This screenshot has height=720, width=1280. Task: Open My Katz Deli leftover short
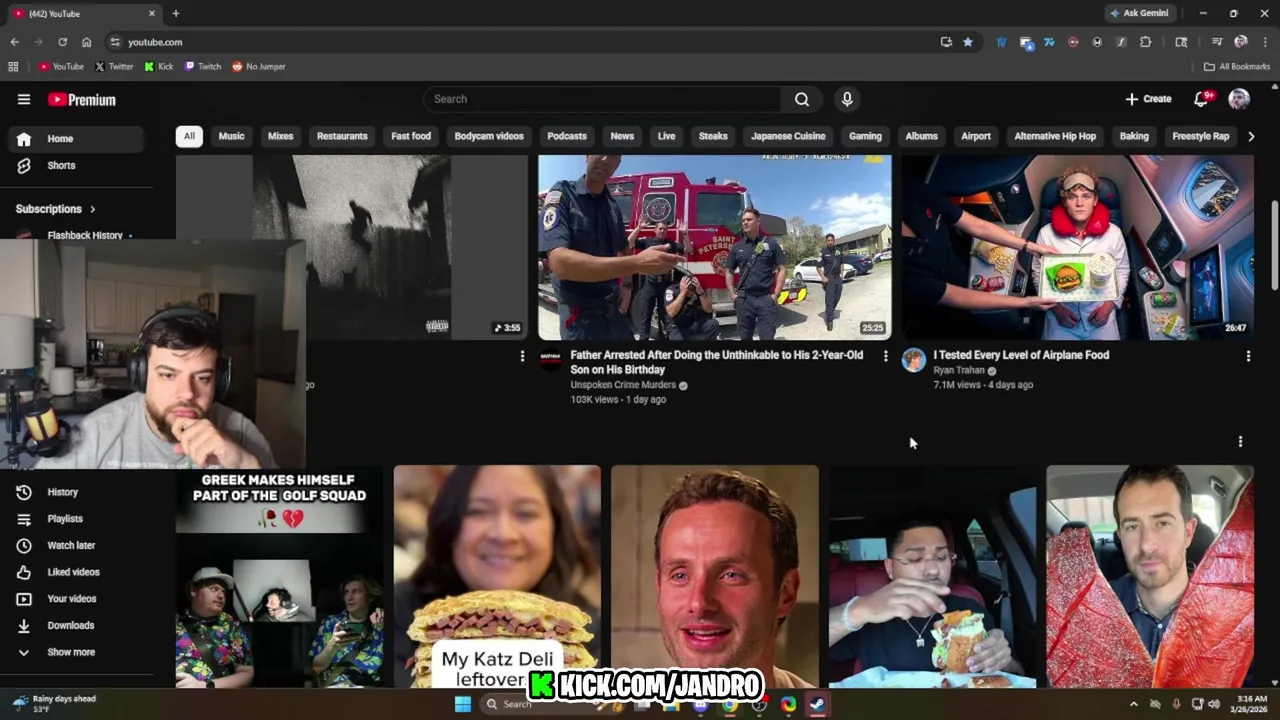pos(497,576)
